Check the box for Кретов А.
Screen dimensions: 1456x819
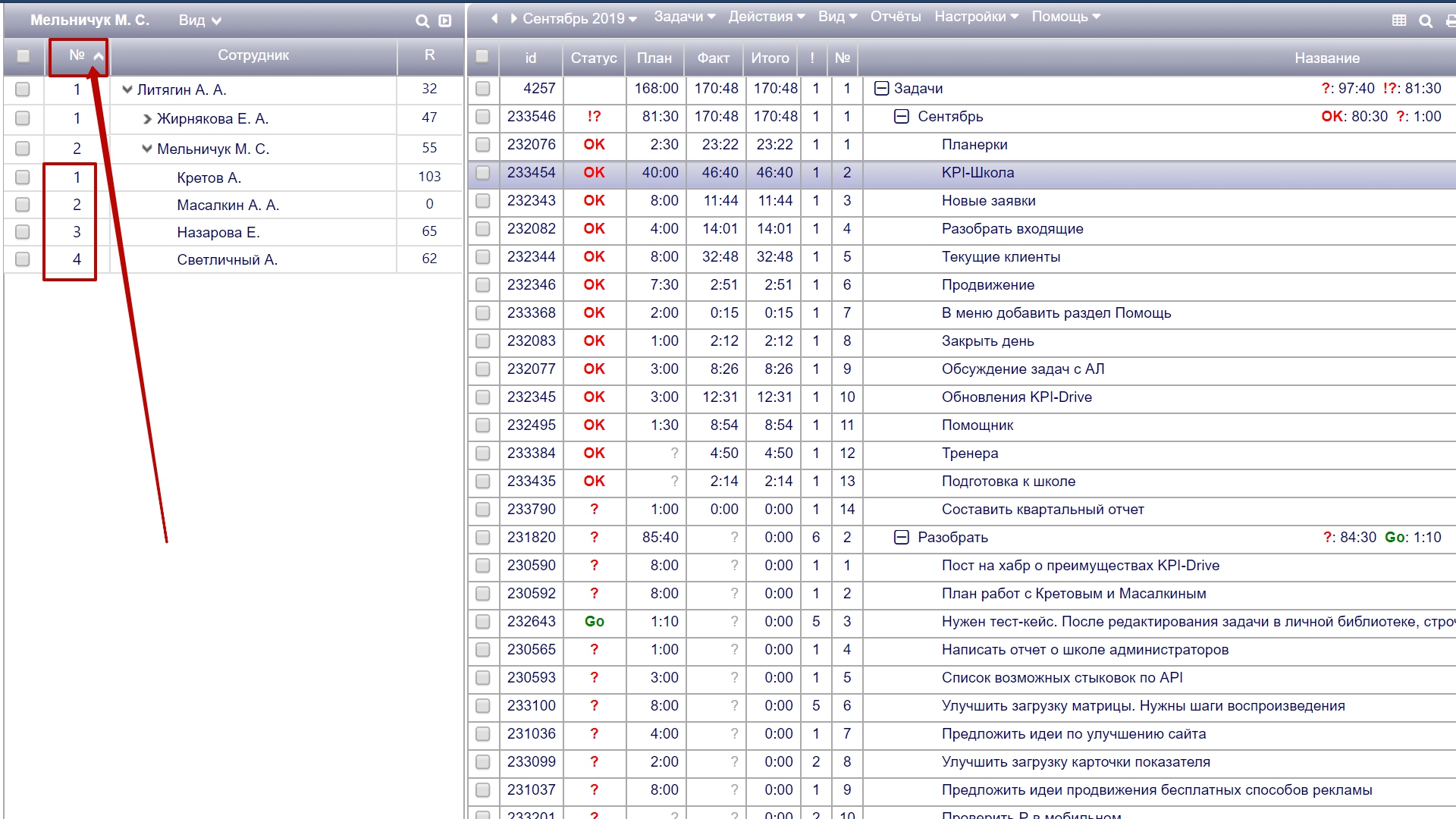[23, 177]
